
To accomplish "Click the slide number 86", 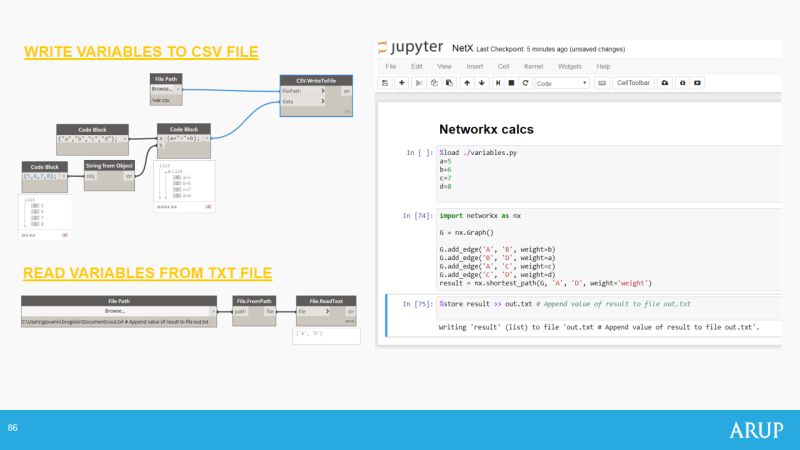I will coord(13,428).
